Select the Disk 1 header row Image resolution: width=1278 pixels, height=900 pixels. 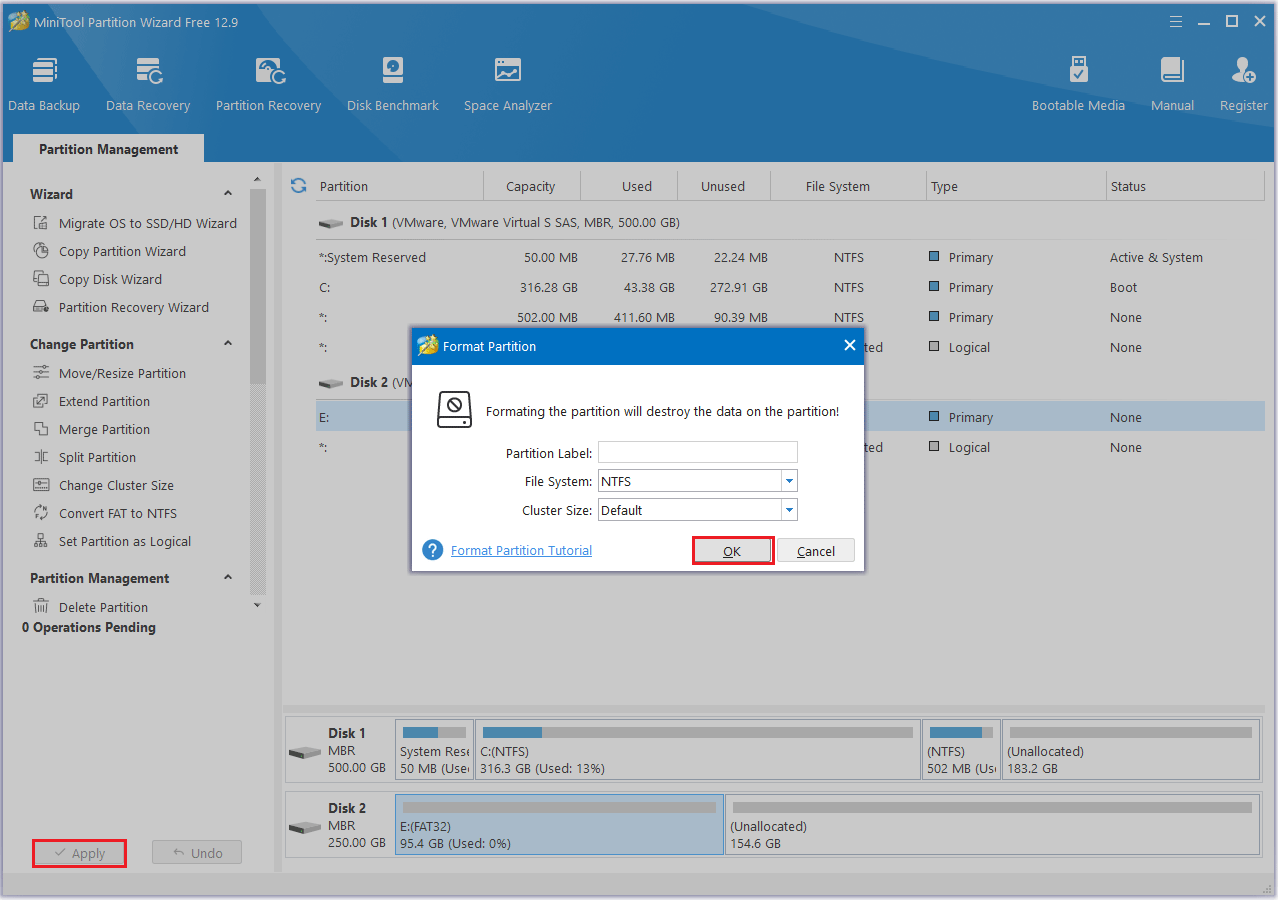pyautogui.click(x=790, y=222)
